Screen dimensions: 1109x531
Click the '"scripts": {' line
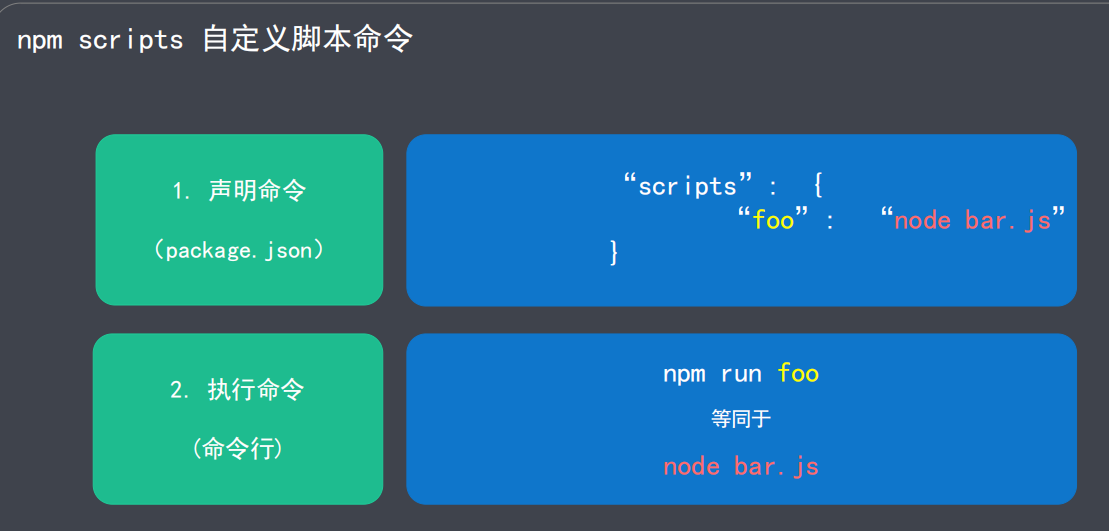723,187
